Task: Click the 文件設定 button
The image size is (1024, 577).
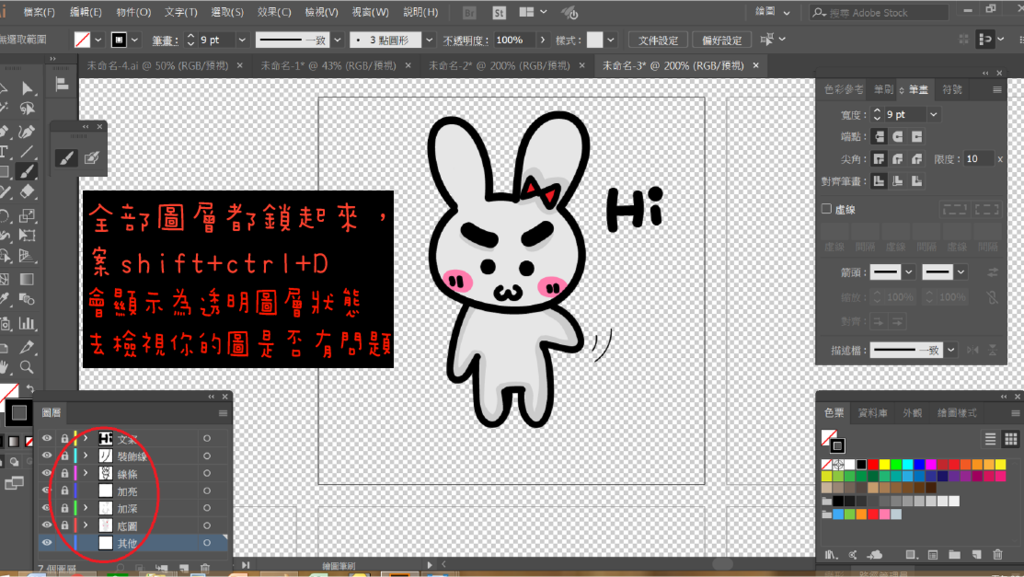Action: pyautogui.click(x=658, y=40)
